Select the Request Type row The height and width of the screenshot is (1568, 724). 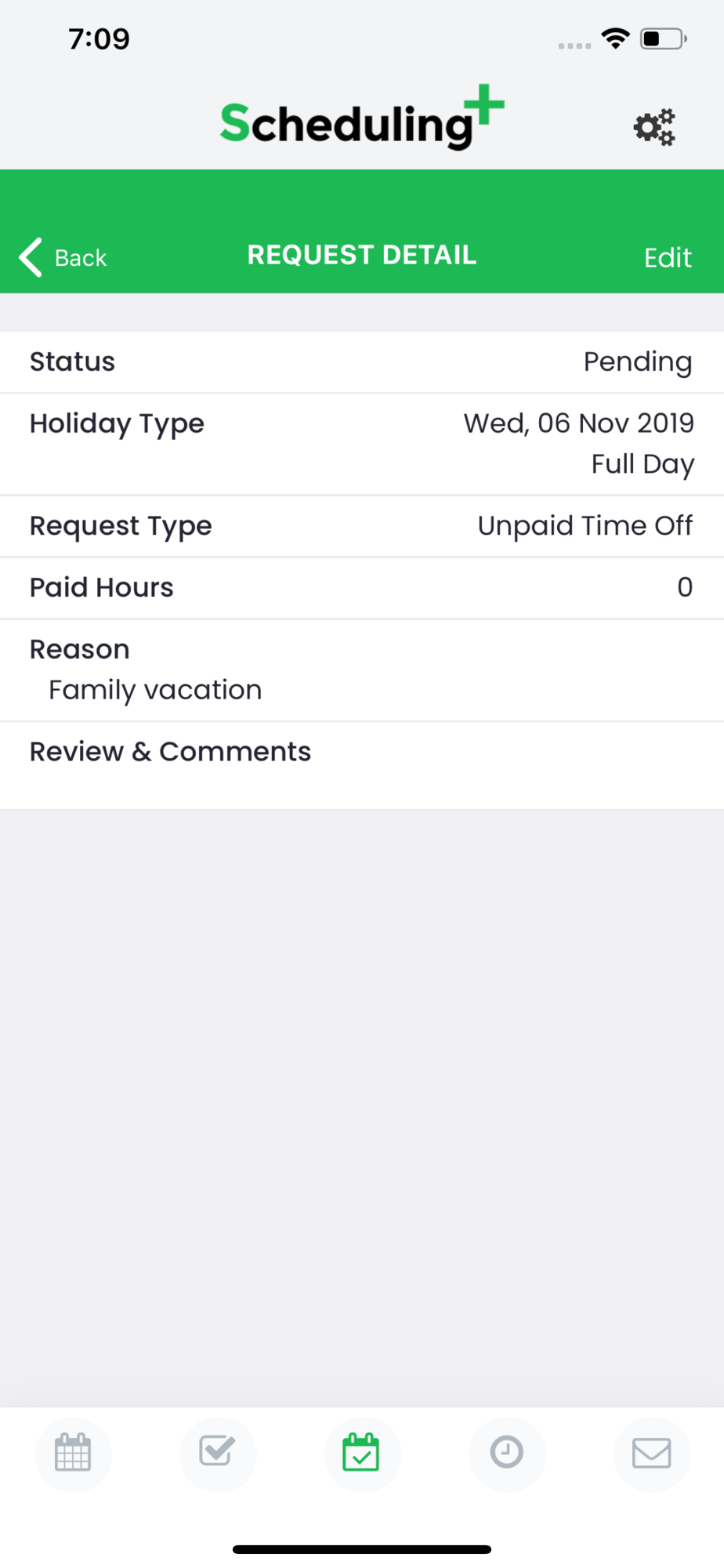[x=362, y=527]
